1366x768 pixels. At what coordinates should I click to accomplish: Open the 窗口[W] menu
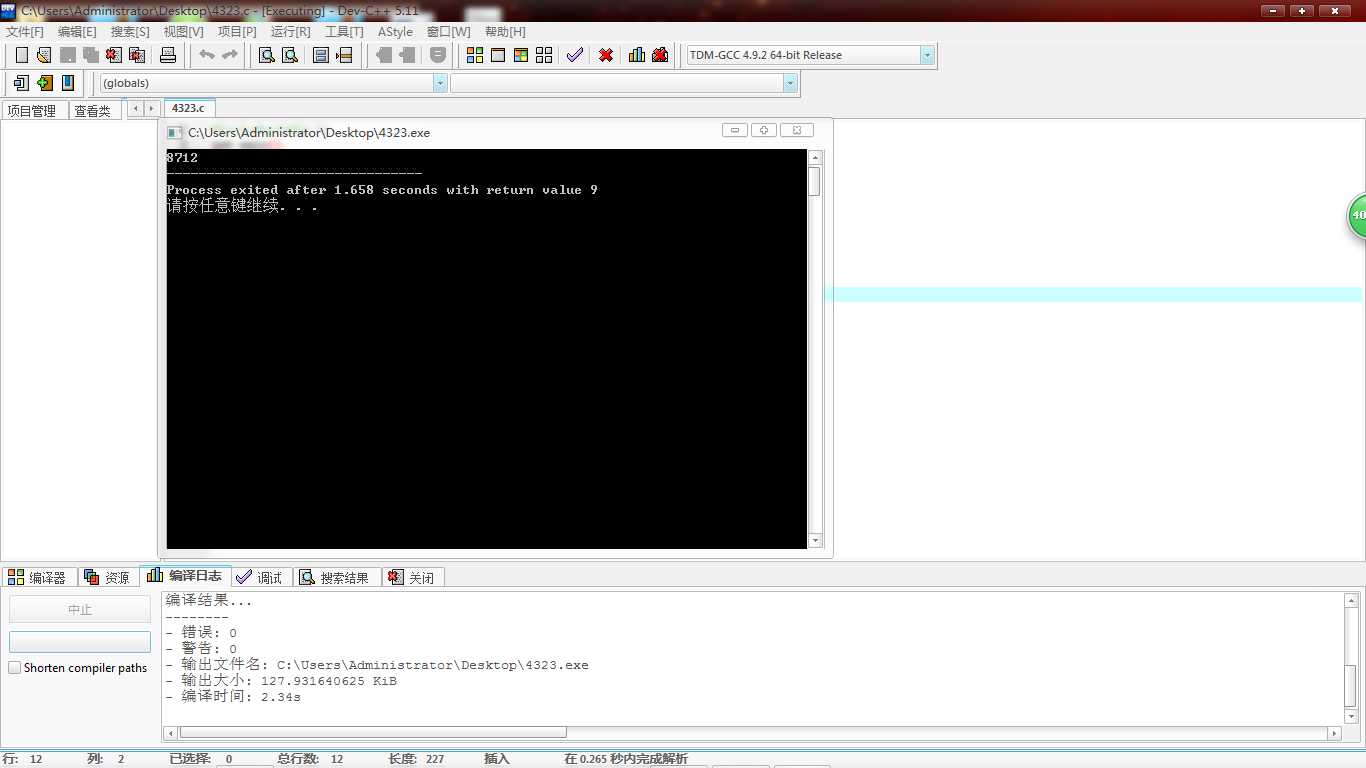tap(448, 32)
